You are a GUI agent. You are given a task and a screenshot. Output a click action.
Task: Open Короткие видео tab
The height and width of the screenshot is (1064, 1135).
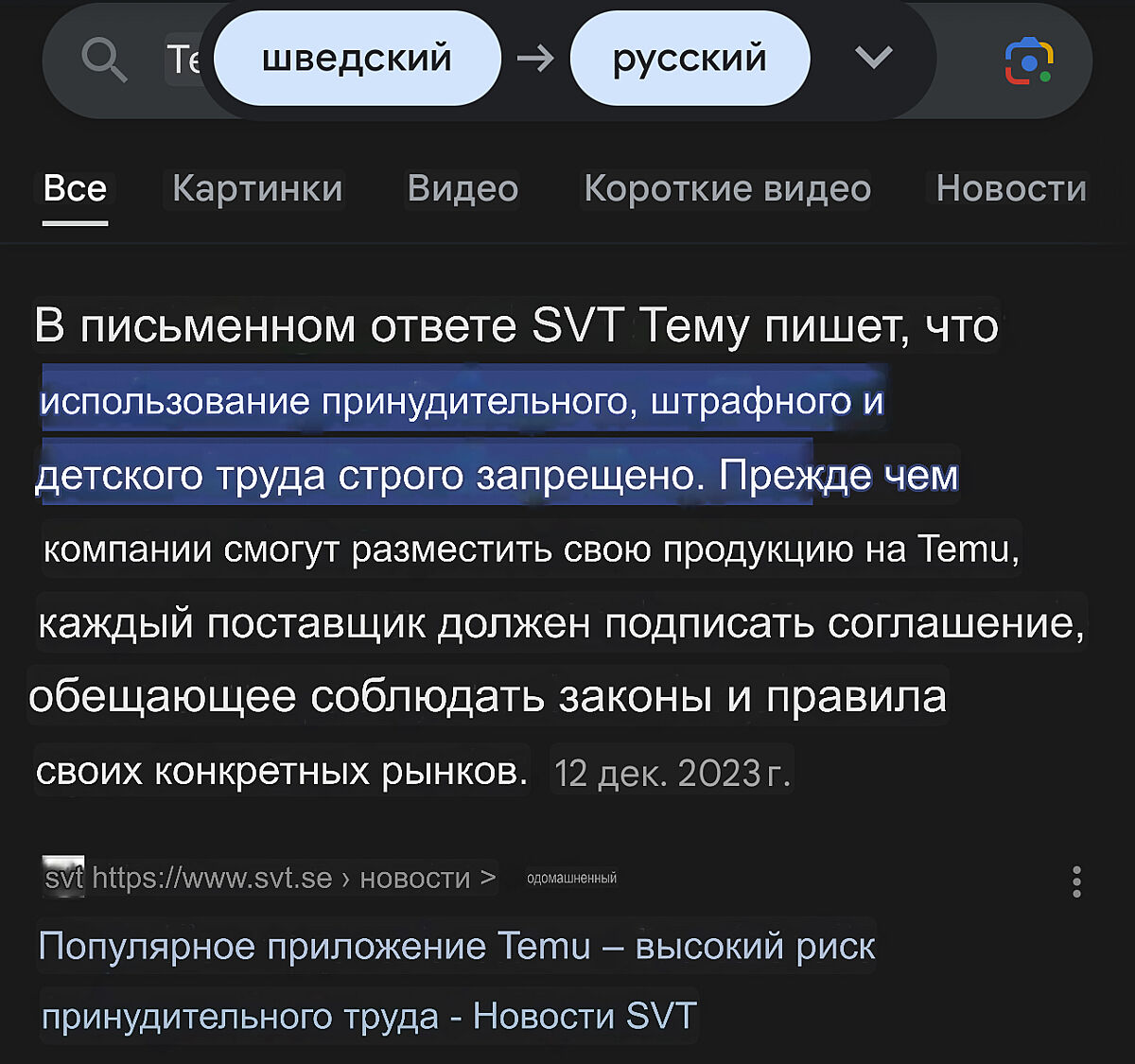(x=727, y=188)
